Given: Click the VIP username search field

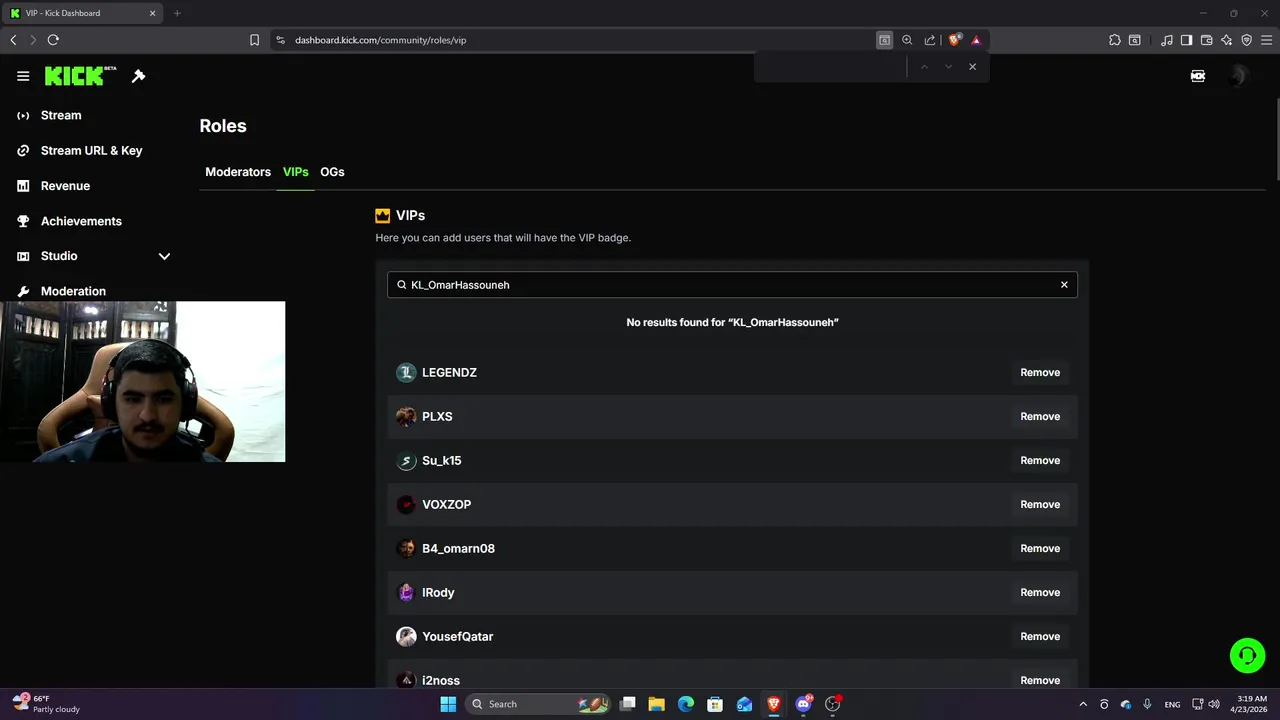Looking at the screenshot, I should tap(732, 285).
